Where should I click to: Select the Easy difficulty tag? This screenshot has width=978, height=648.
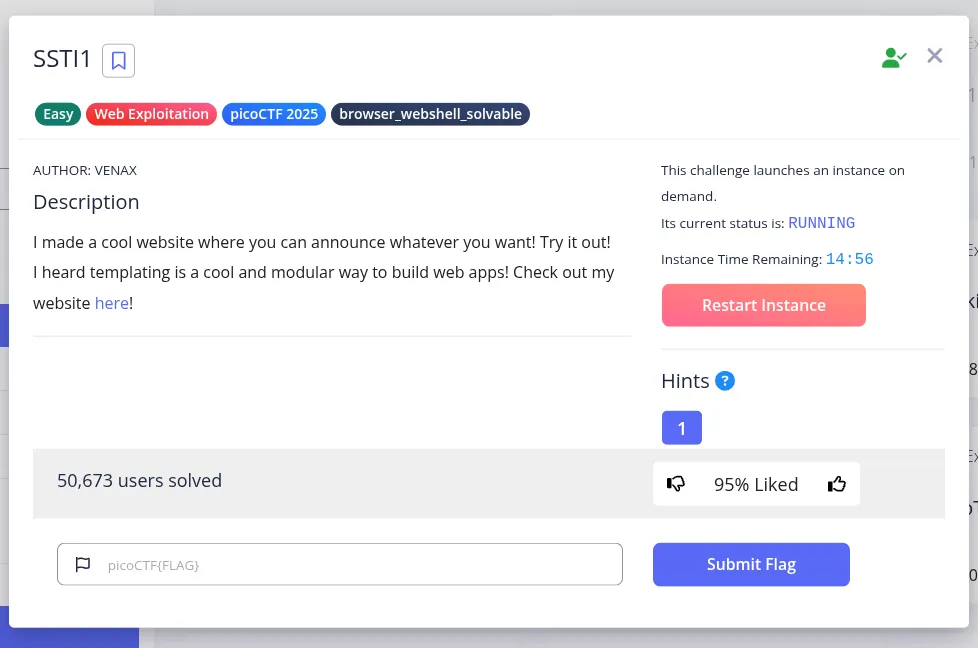pyautogui.click(x=58, y=114)
